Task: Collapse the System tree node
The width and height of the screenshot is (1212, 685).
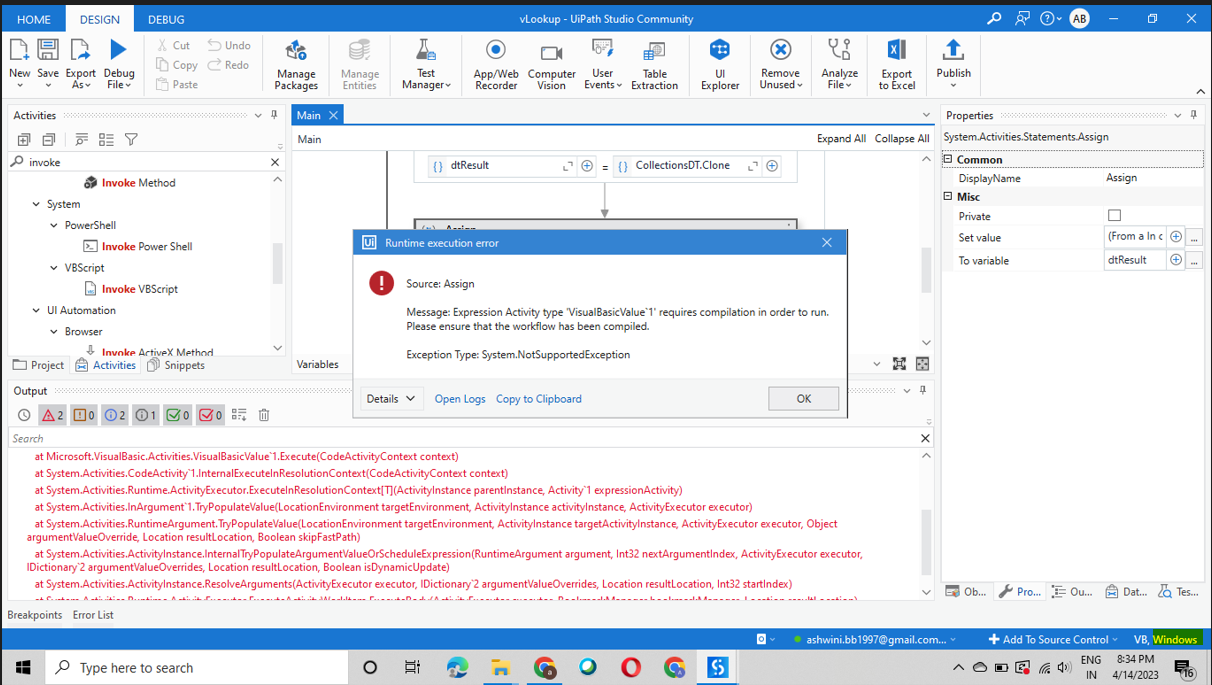Action: (x=36, y=204)
